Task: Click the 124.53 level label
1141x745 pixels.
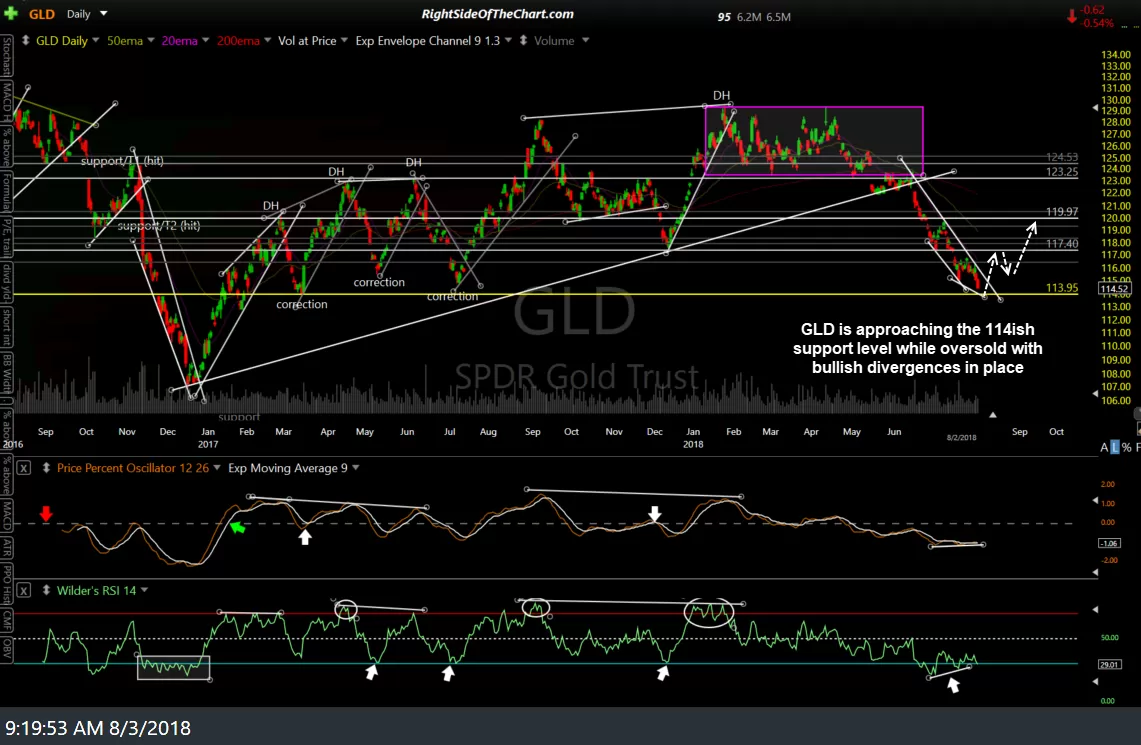Action: click(x=1062, y=157)
